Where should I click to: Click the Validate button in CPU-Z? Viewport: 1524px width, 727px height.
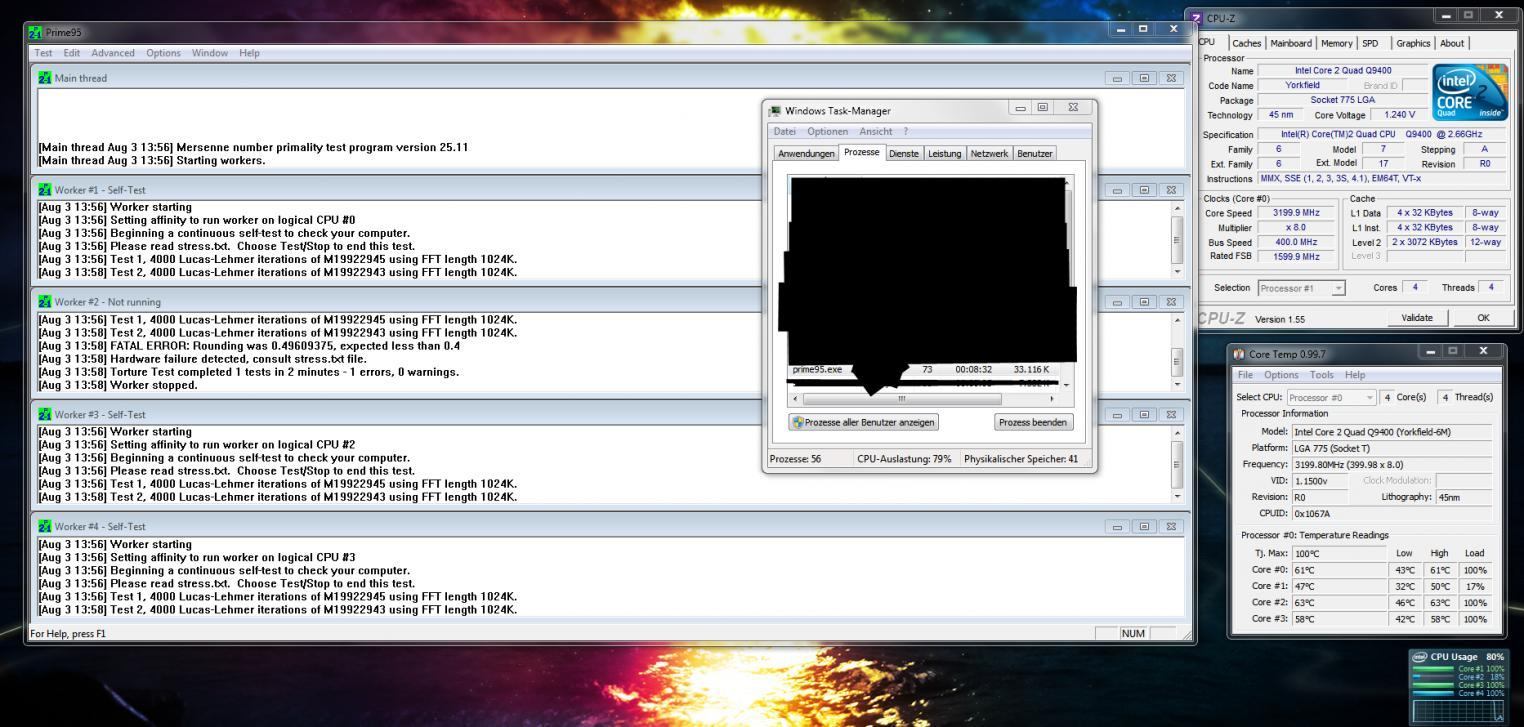(x=1416, y=317)
